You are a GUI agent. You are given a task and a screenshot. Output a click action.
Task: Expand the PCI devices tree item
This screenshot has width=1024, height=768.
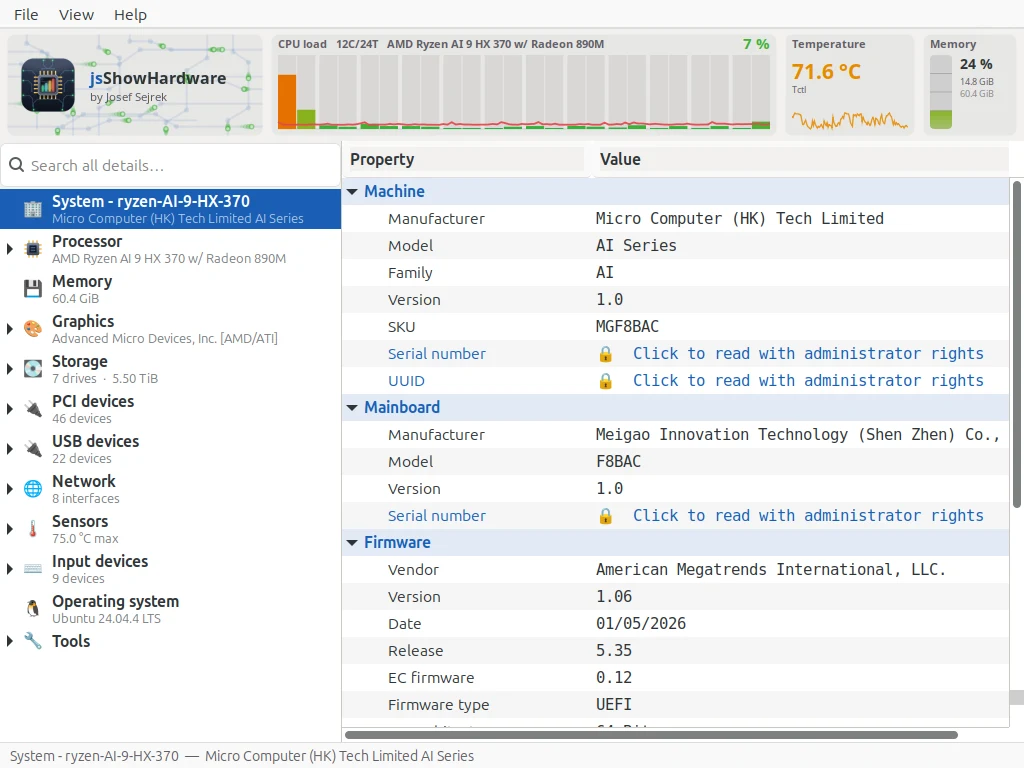tap(10, 409)
